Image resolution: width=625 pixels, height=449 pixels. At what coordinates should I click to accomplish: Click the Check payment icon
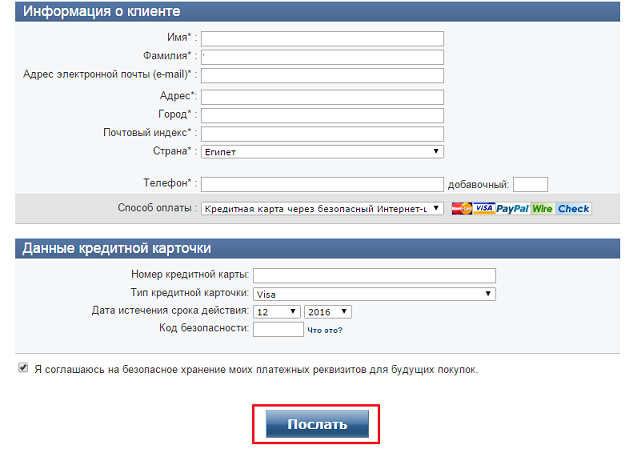click(x=573, y=208)
